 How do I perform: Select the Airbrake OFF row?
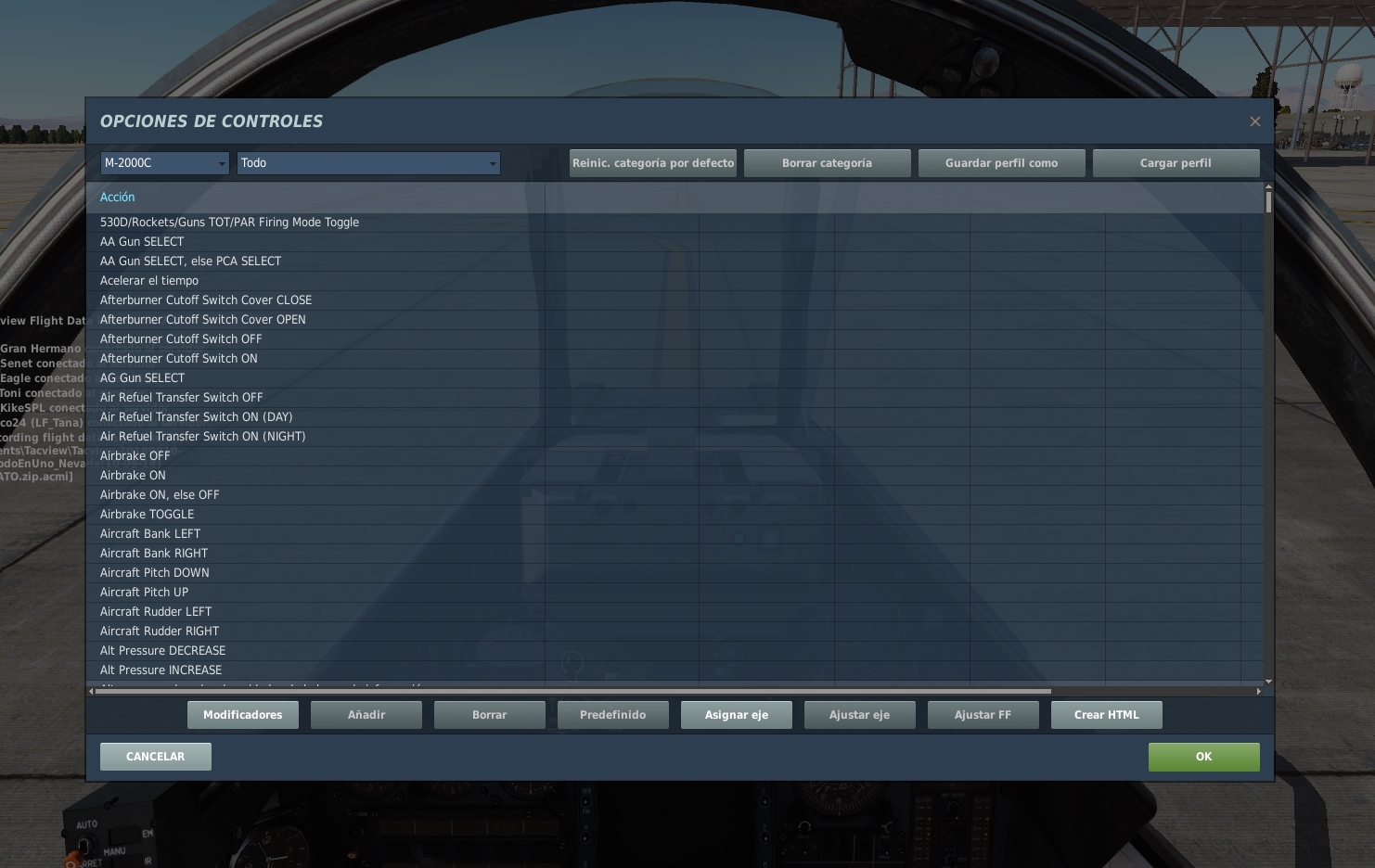pos(675,456)
